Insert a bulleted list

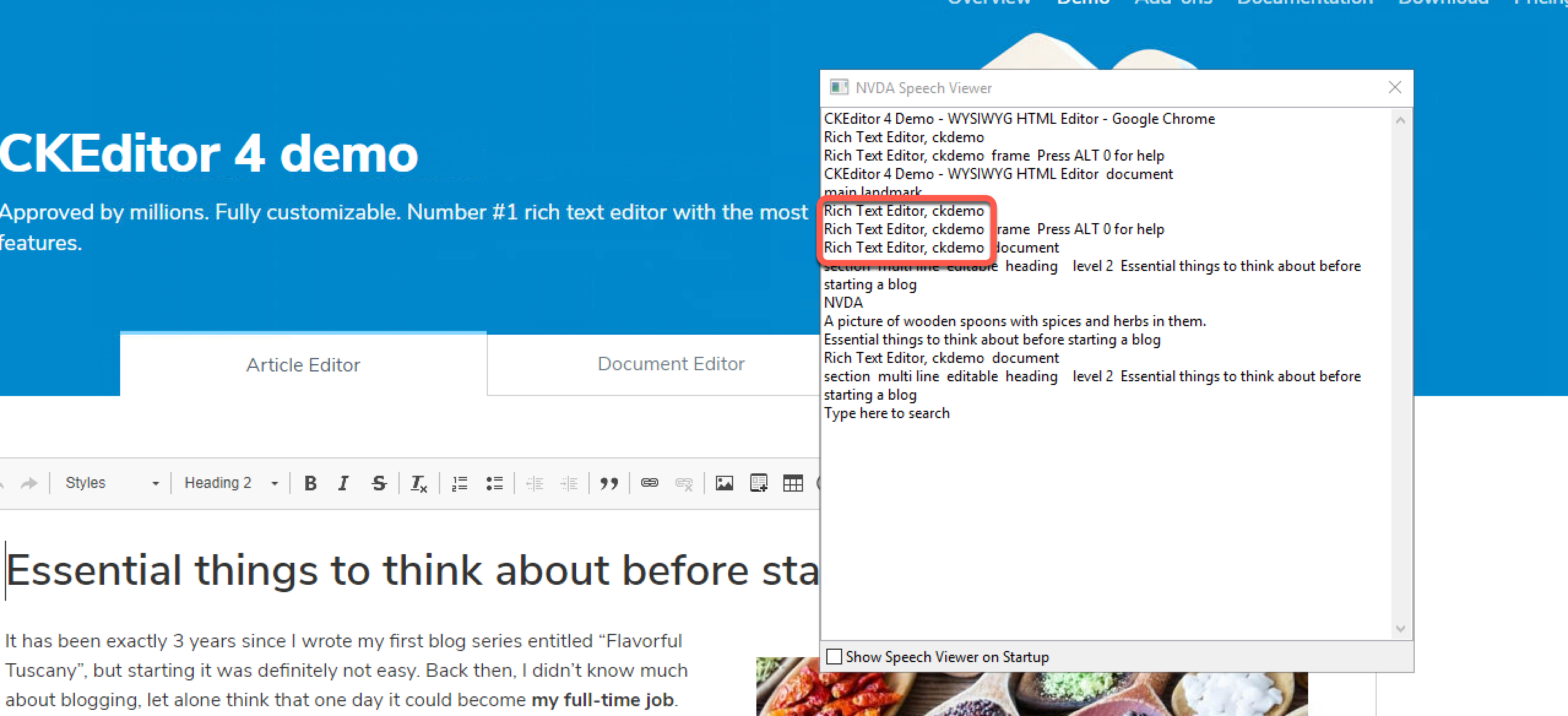pos(494,483)
